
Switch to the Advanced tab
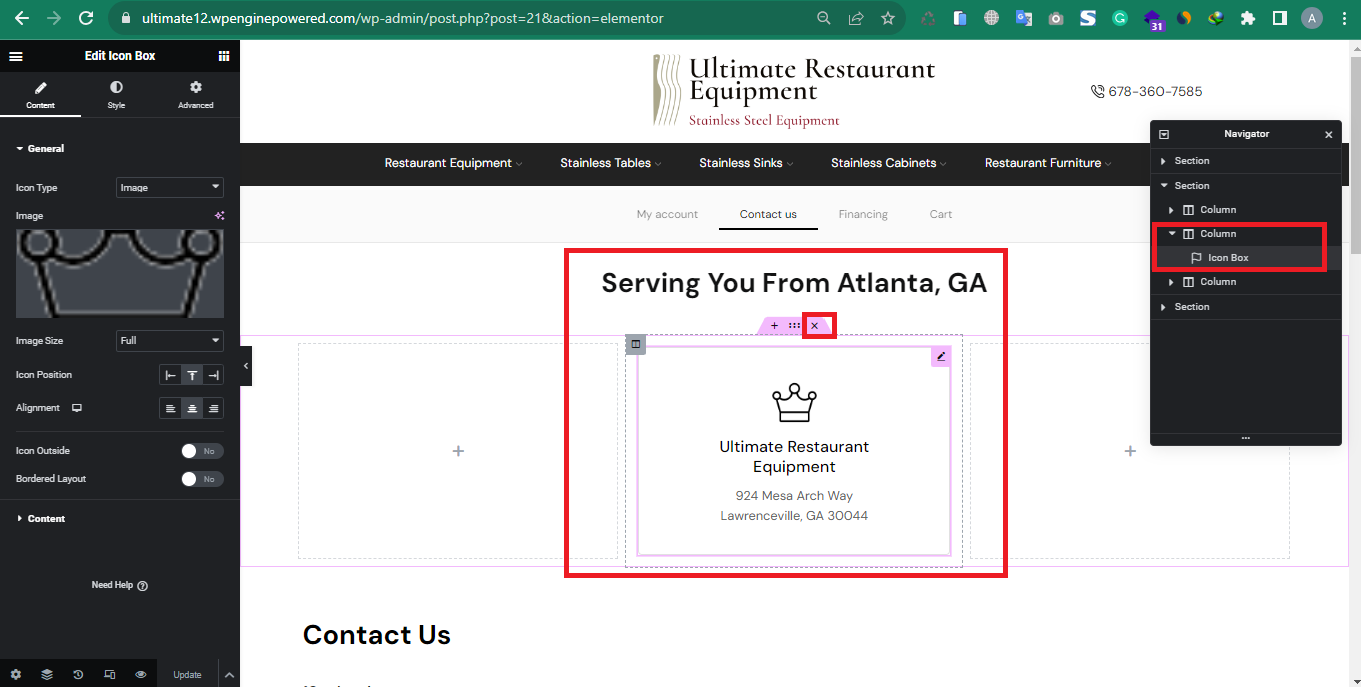tap(196, 95)
